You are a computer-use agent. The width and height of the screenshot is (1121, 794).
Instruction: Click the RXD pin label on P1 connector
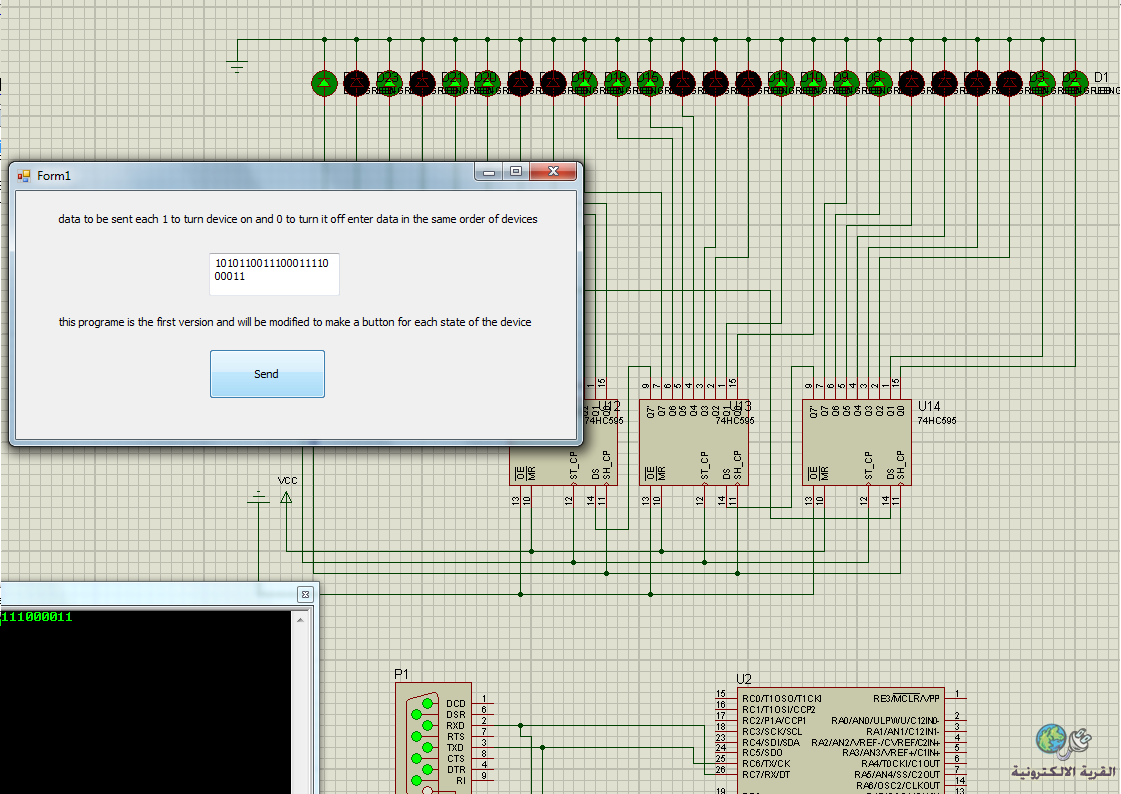tap(455, 725)
